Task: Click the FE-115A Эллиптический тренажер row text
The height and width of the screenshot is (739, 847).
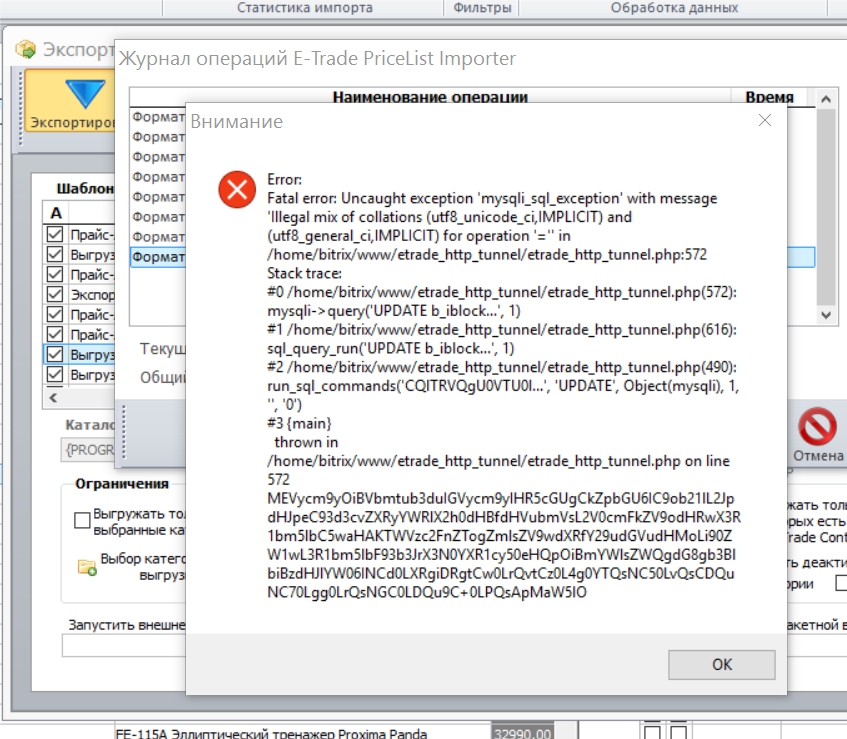Action: 271,733
